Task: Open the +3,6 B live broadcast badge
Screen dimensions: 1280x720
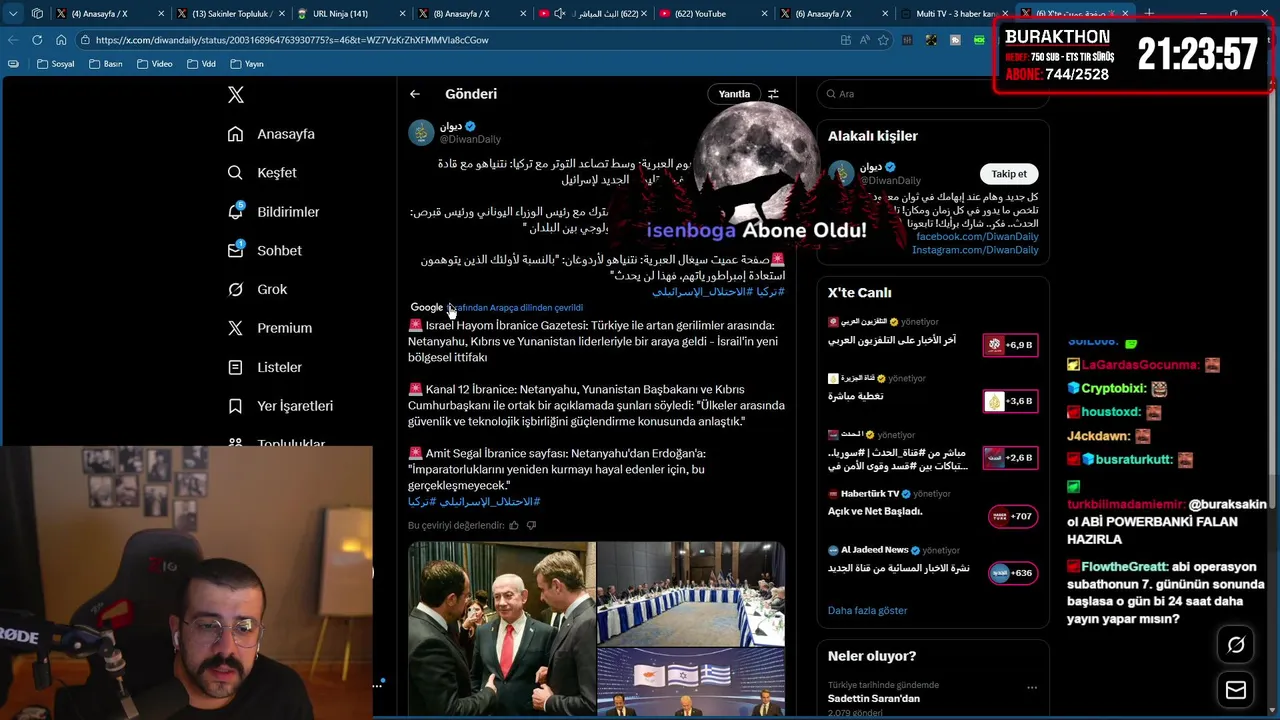Action: [1011, 401]
